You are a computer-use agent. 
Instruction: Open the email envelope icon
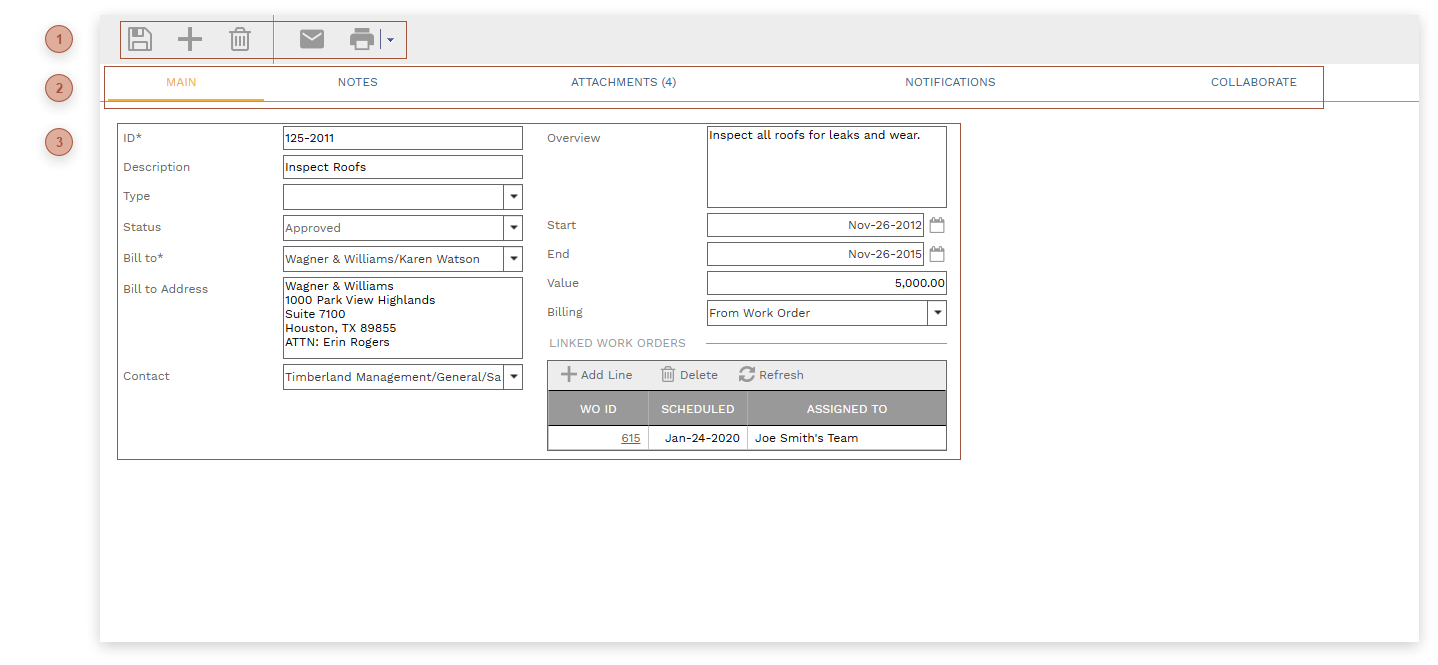pyautogui.click(x=311, y=39)
